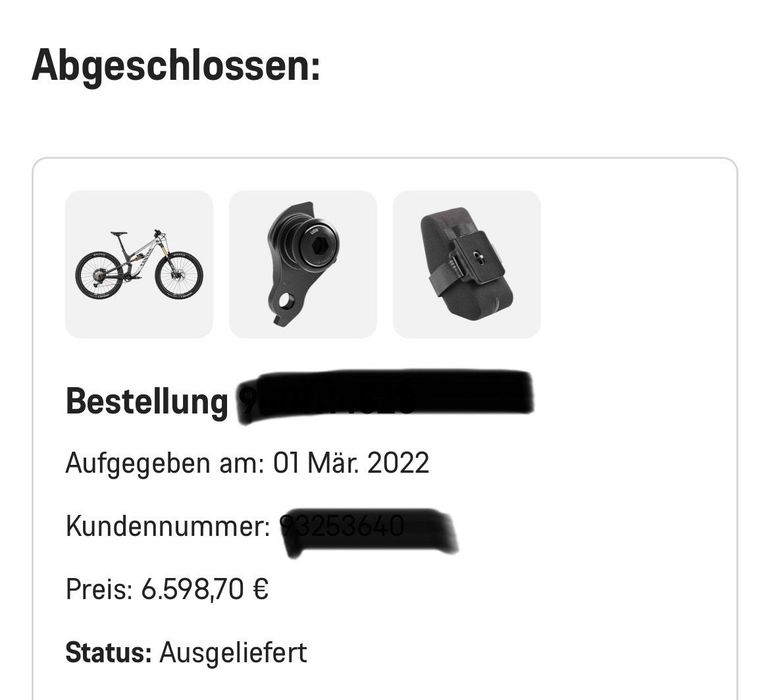Click the euro sign after the price

click(259, 590)
